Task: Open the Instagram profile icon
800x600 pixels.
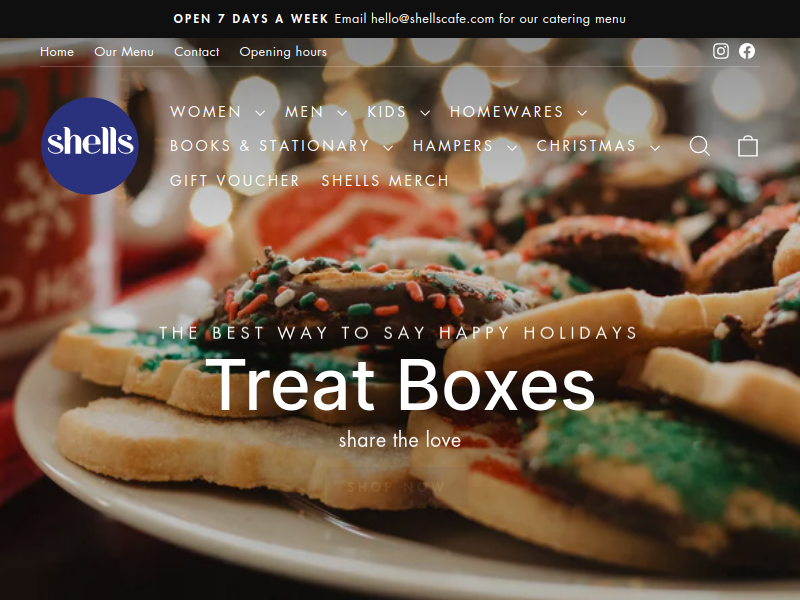Action: click(x=720, y=51)
